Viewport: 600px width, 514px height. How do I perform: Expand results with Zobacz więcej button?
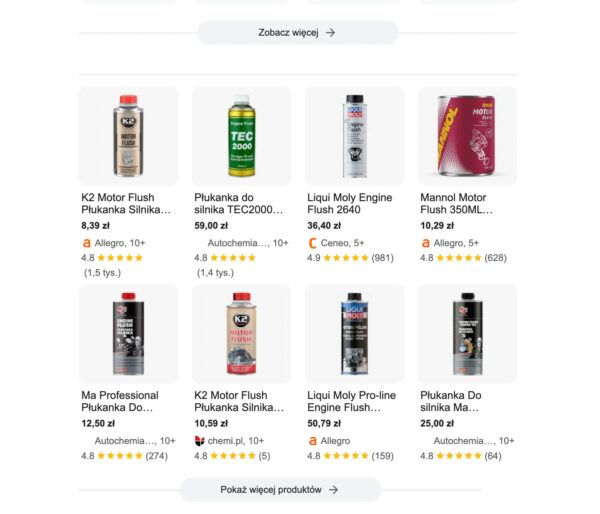click(297, 33)
